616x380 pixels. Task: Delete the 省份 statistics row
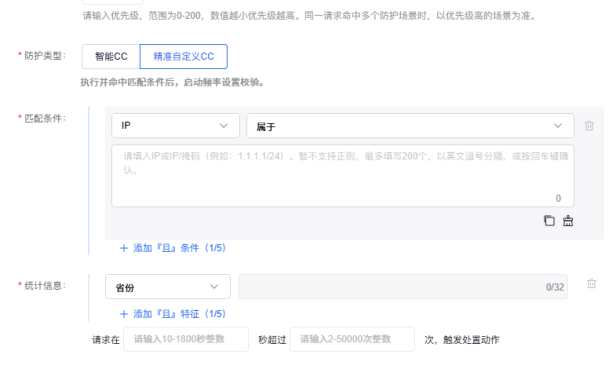pos(591,283)
